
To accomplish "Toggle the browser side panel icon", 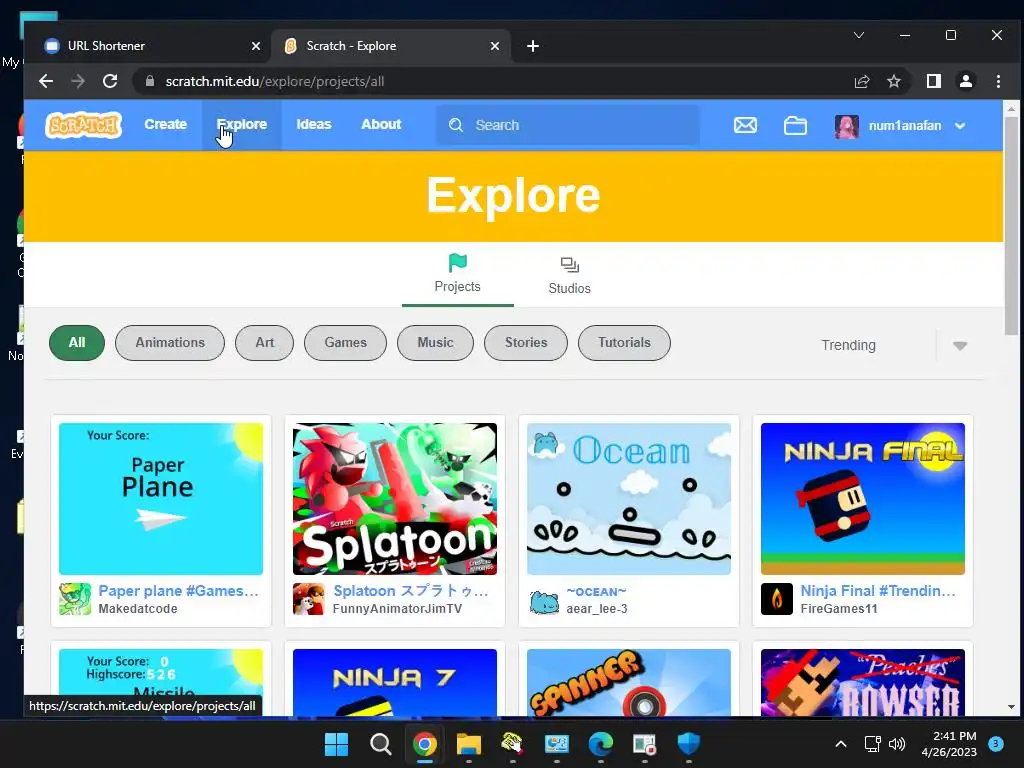I will click(933, 81).
